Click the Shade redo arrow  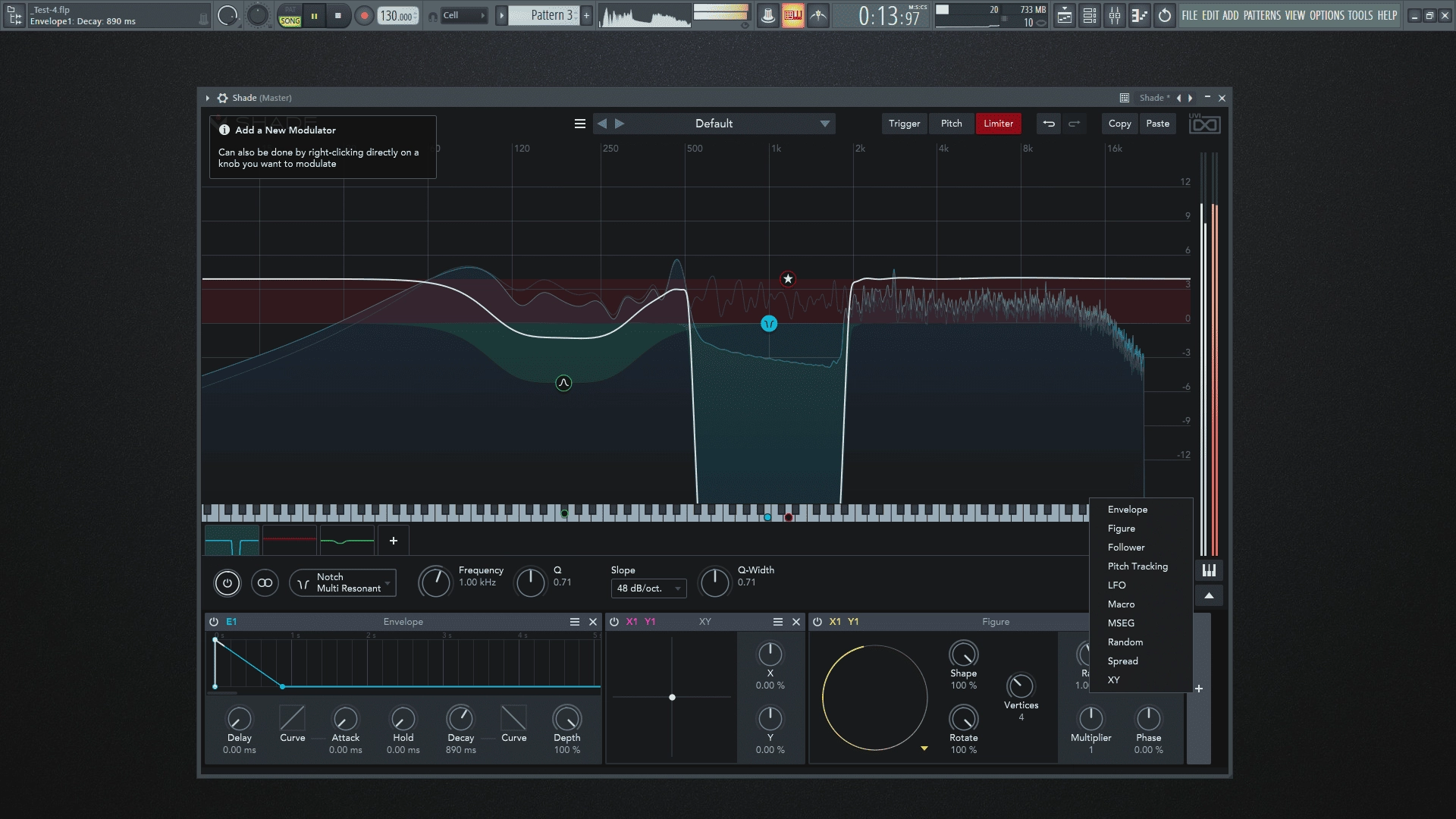coord(1074,124)
